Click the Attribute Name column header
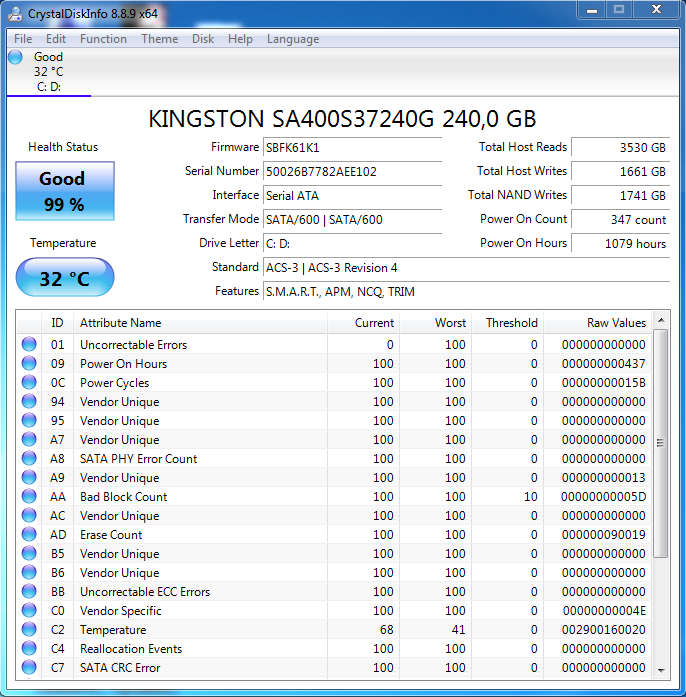This screenshot has height=697, width=686. tap(201, 323)
